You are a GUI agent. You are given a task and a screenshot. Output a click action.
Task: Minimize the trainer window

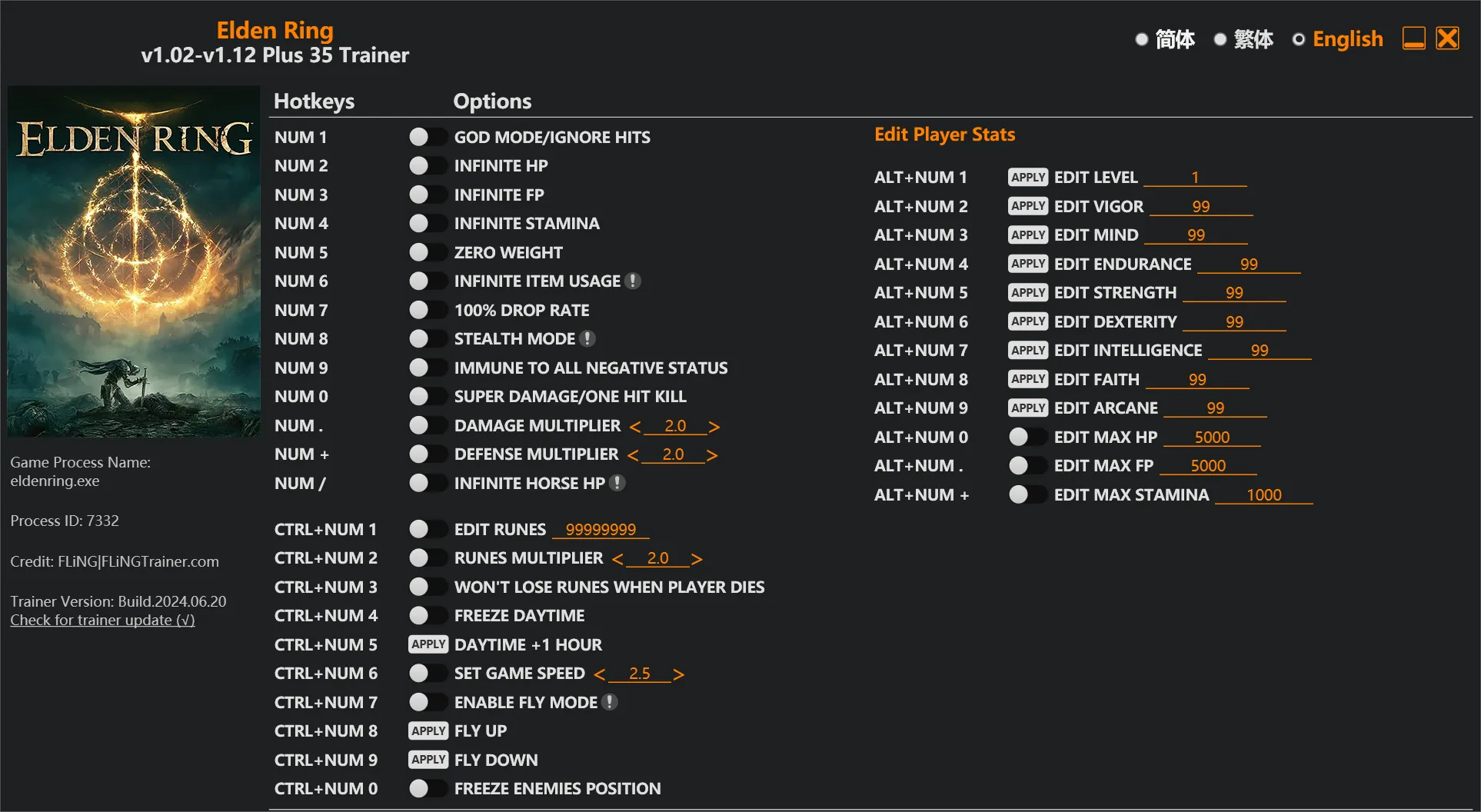pos(1413,38)
